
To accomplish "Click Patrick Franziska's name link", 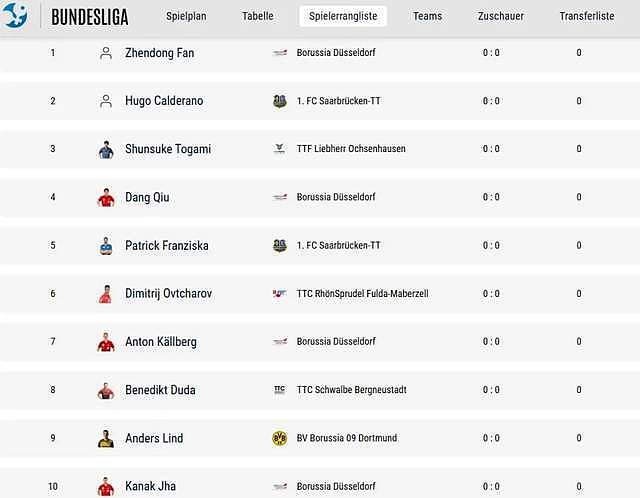I will [x=167, y=245].
